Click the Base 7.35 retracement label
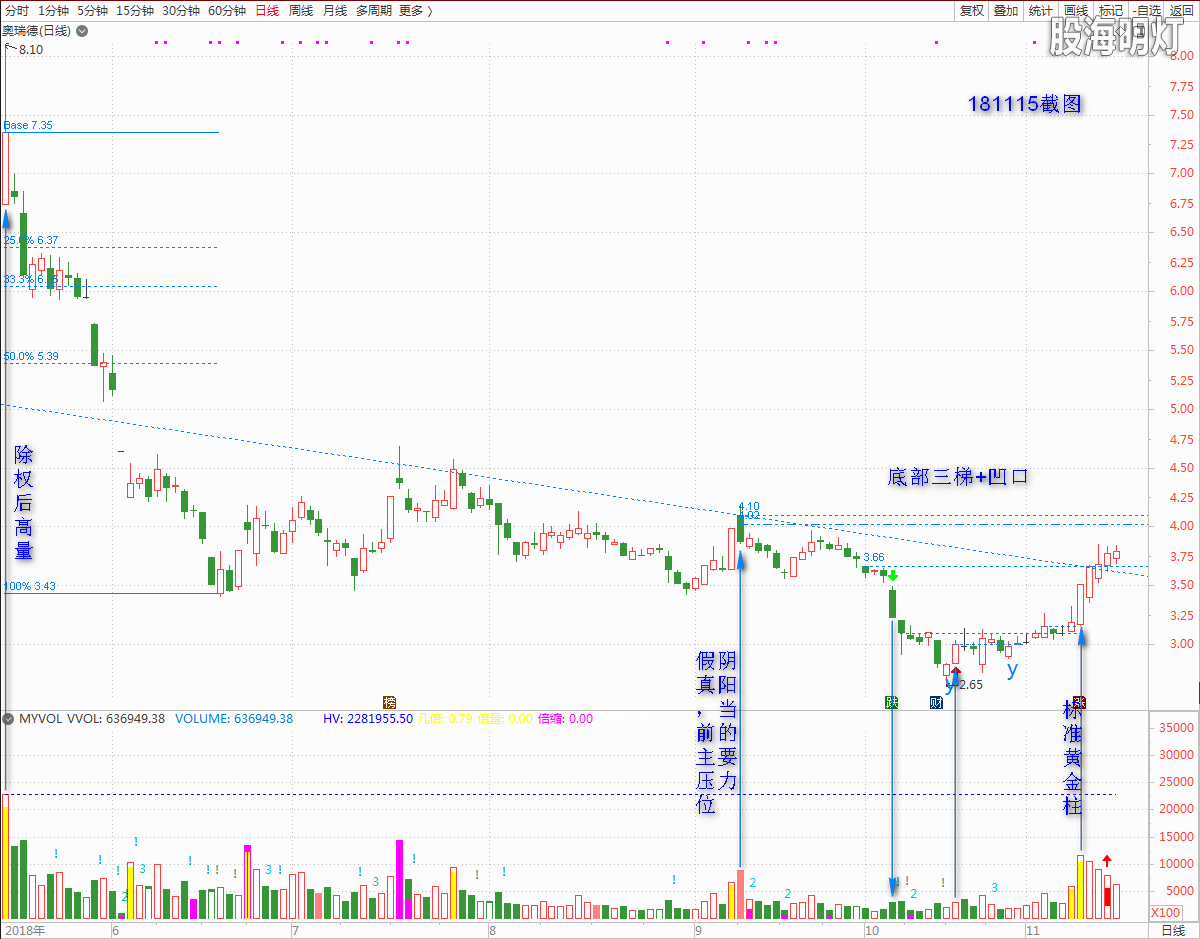1200x939 pixels. coord(28,126)
